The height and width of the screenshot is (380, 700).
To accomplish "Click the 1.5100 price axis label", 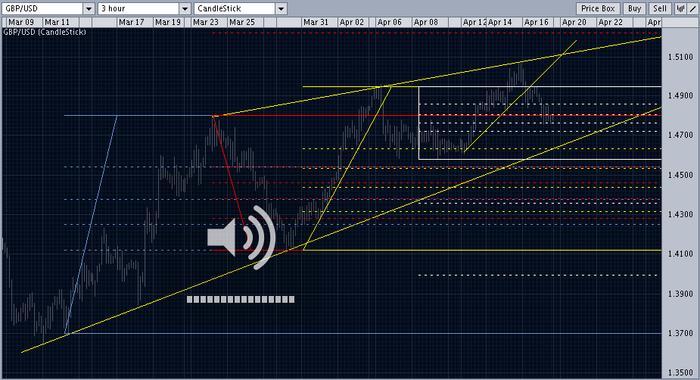I will (680, 57).
